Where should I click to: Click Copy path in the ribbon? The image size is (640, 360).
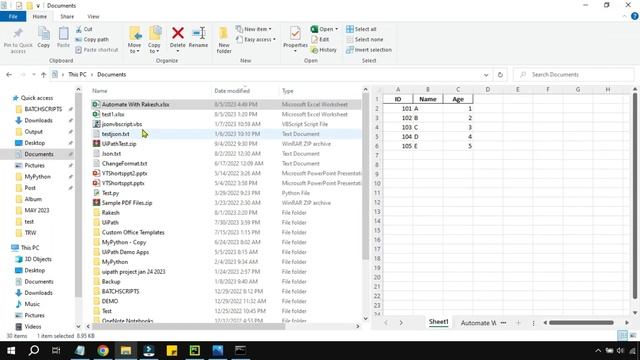tap(92, 40)
